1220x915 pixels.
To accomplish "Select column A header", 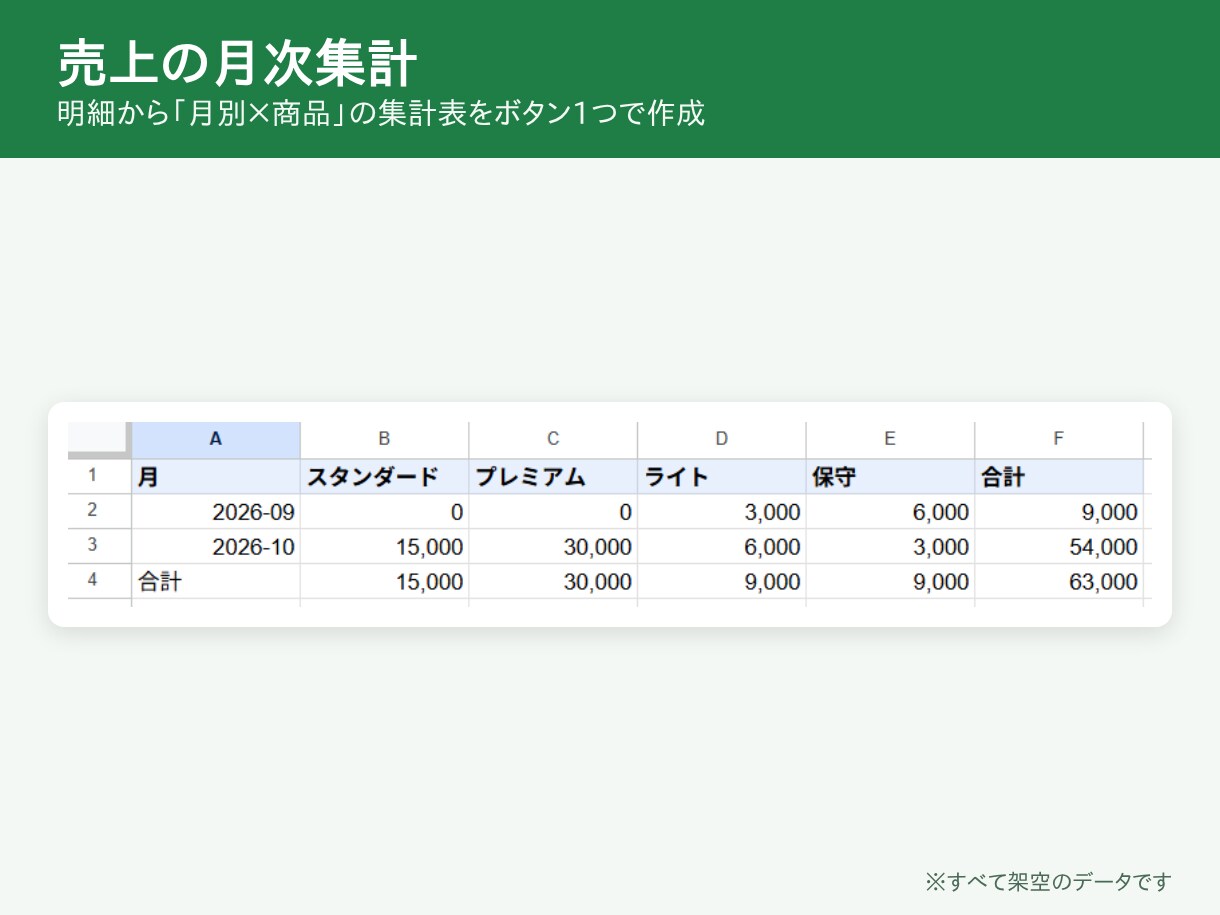I will (x=216, y=439).
